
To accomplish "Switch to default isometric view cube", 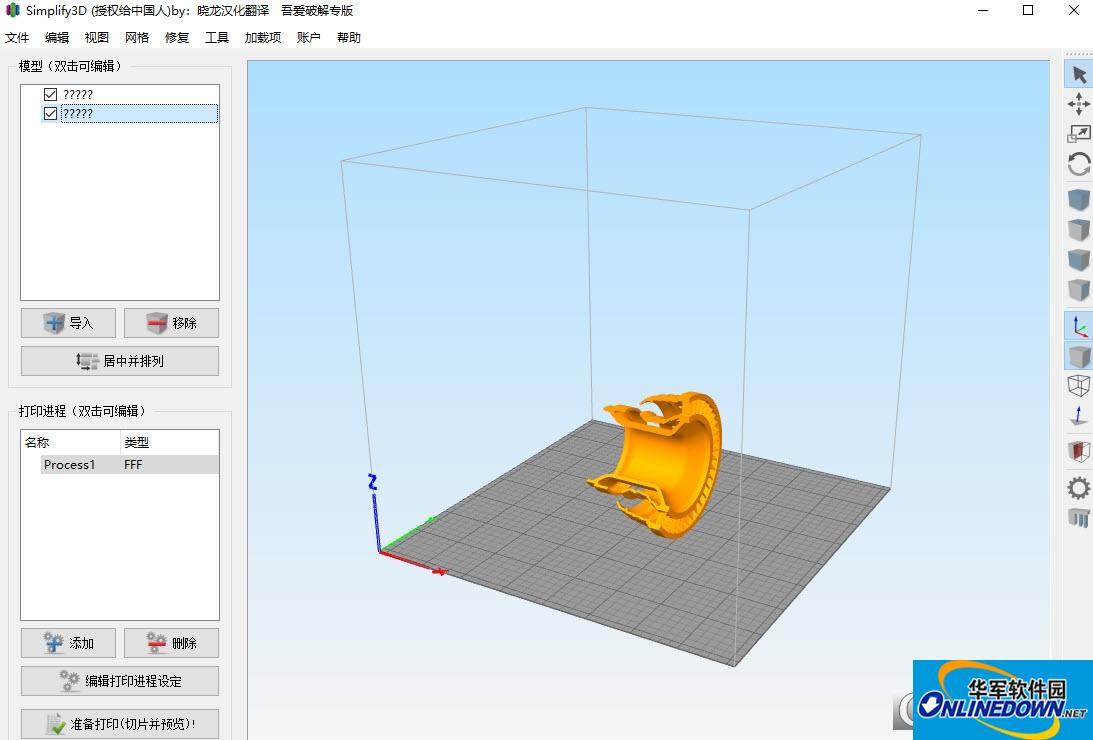I will (x=1078, y=200).
